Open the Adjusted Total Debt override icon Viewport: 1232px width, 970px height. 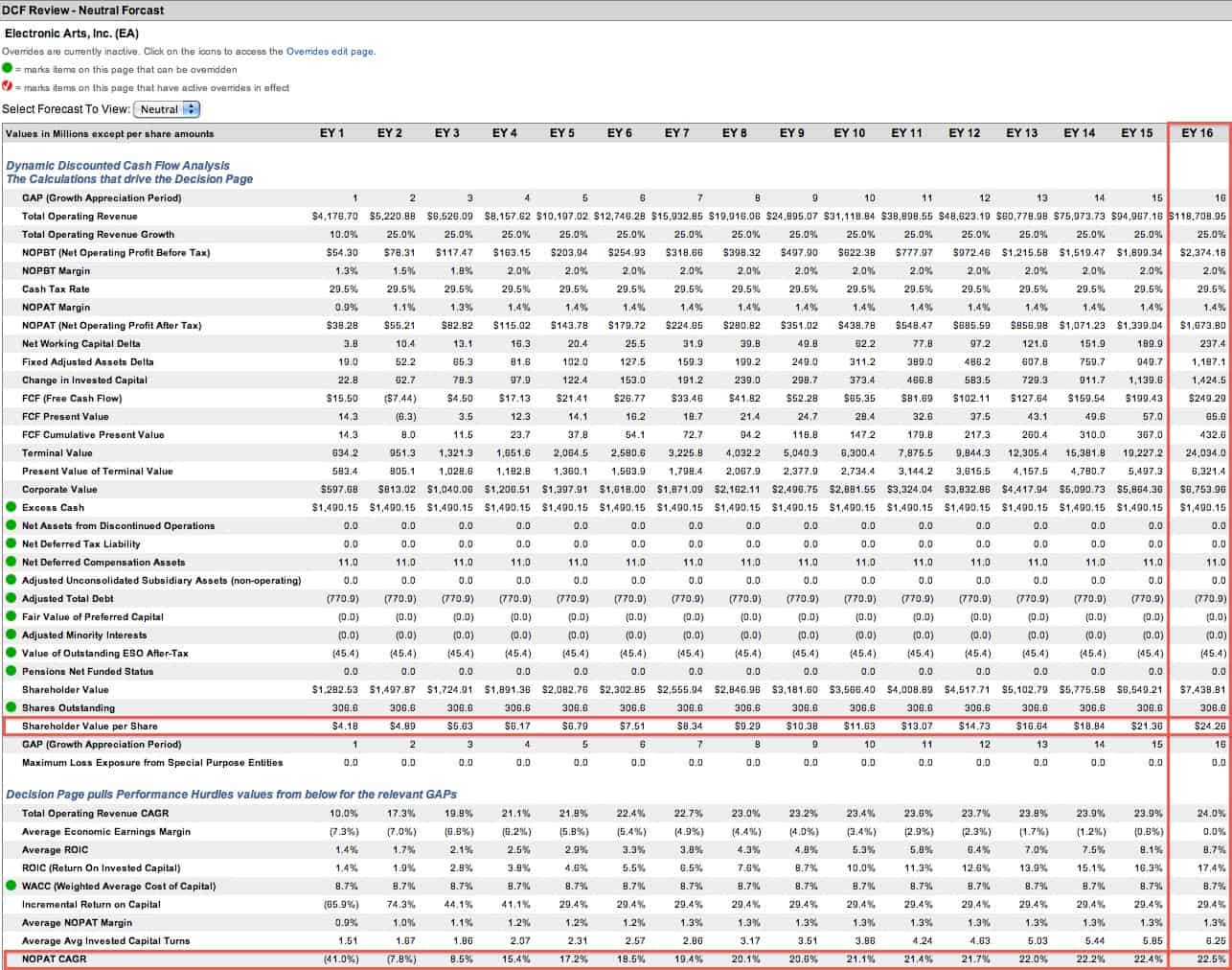pyautogui.click(x=11, y=598)
